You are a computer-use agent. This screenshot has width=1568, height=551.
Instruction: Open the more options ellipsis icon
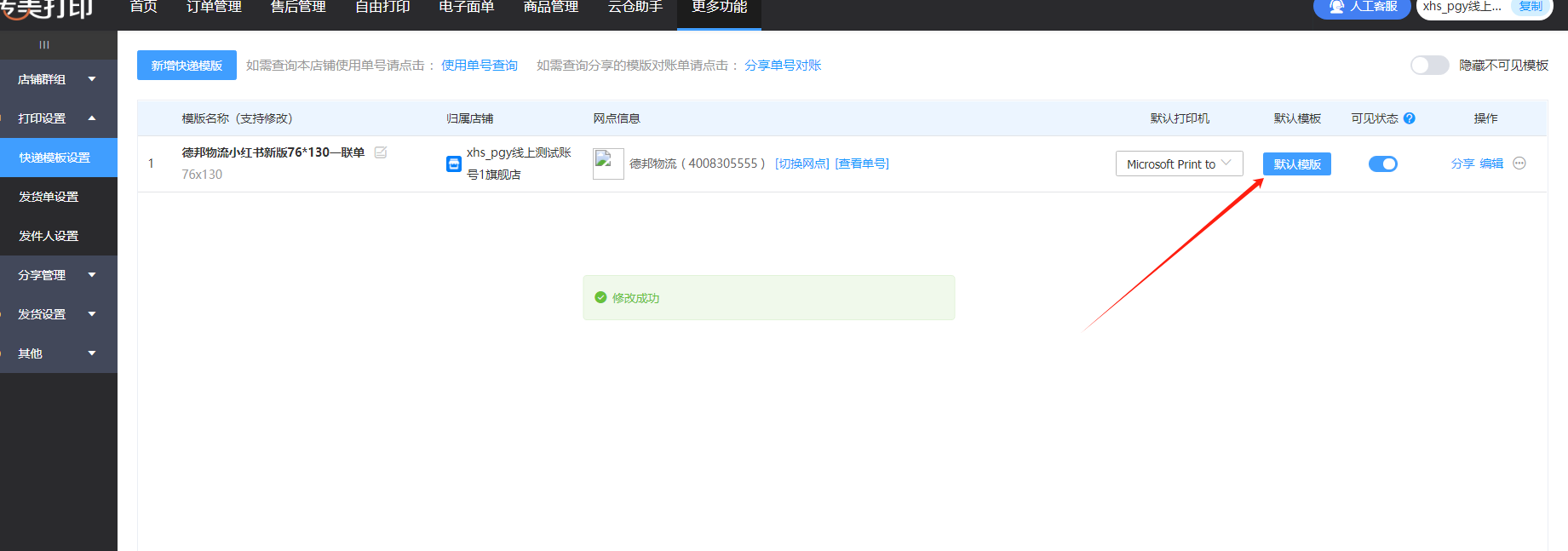[1519, 164]
